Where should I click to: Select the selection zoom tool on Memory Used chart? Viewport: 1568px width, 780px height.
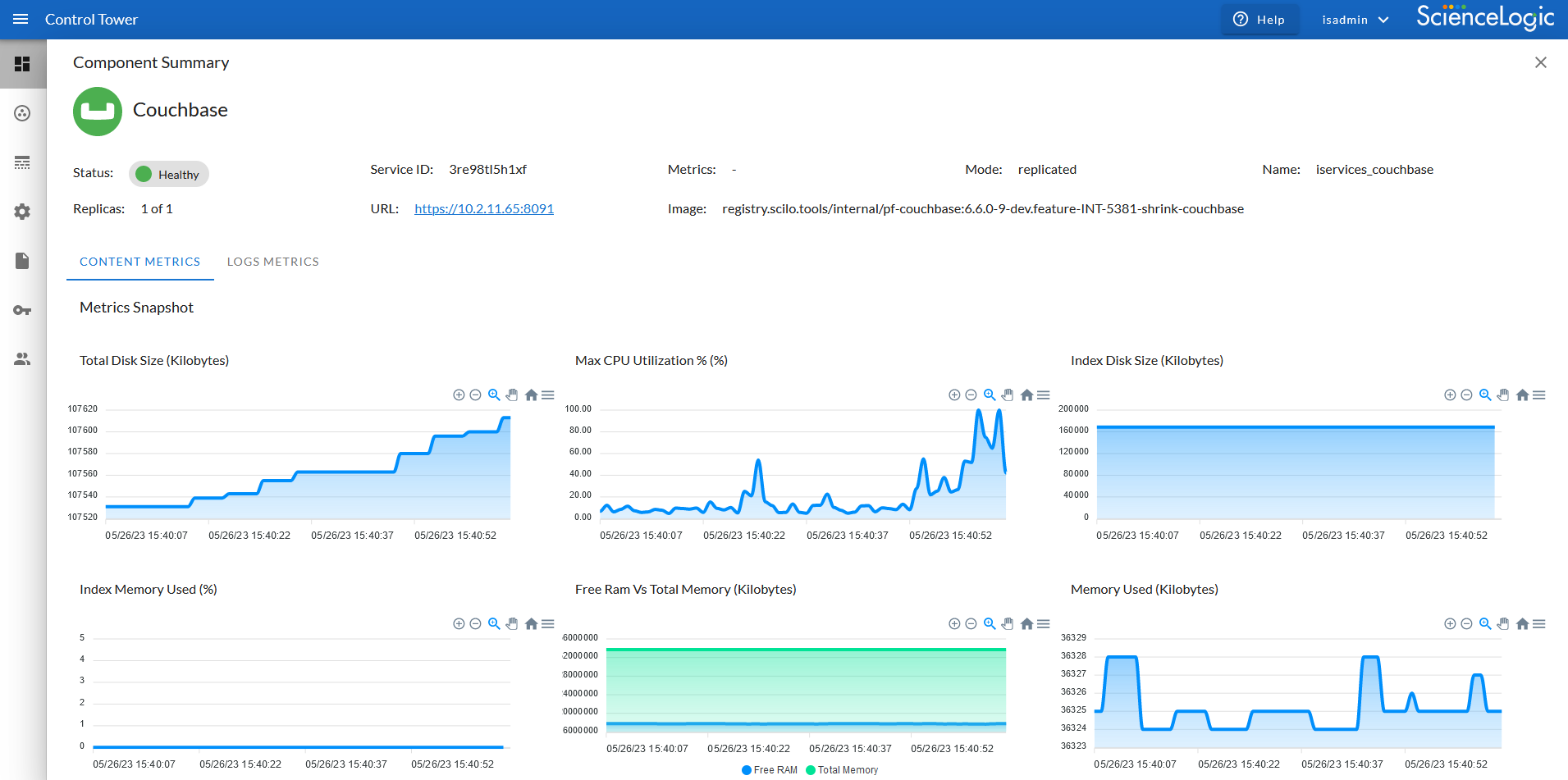[x=1485, y=624]
